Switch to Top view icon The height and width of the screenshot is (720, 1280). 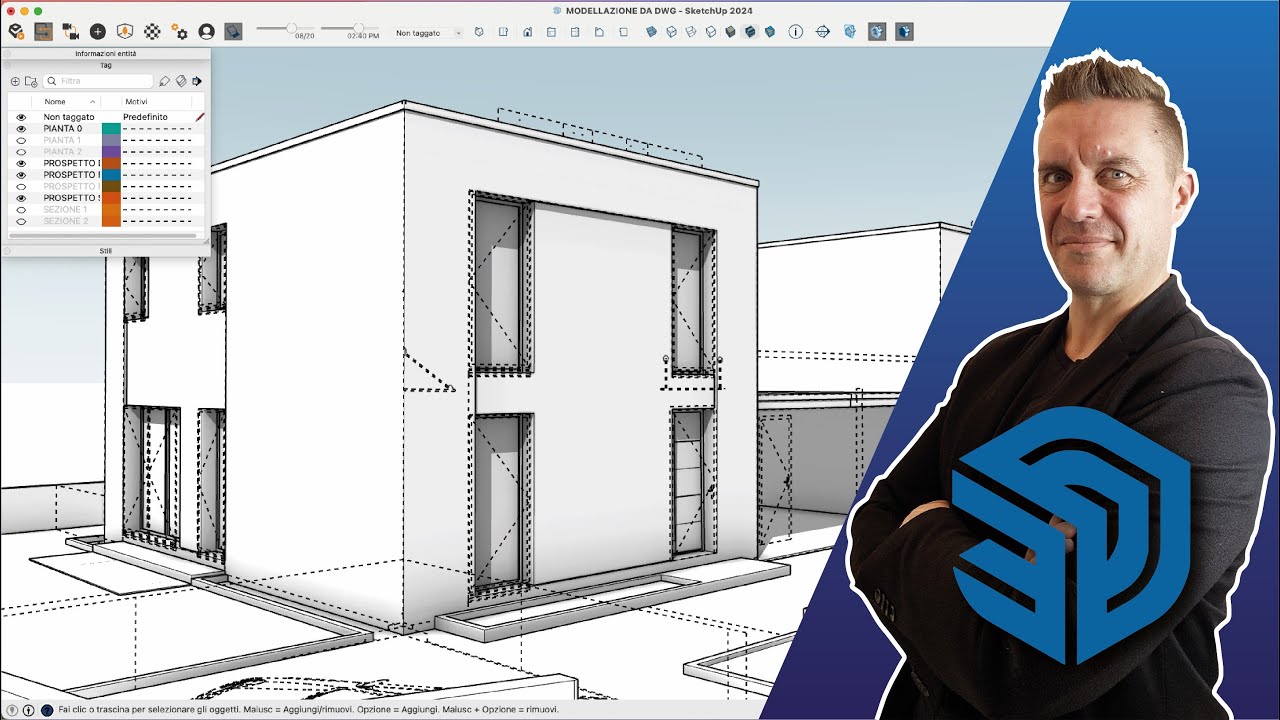coord(503,32)
